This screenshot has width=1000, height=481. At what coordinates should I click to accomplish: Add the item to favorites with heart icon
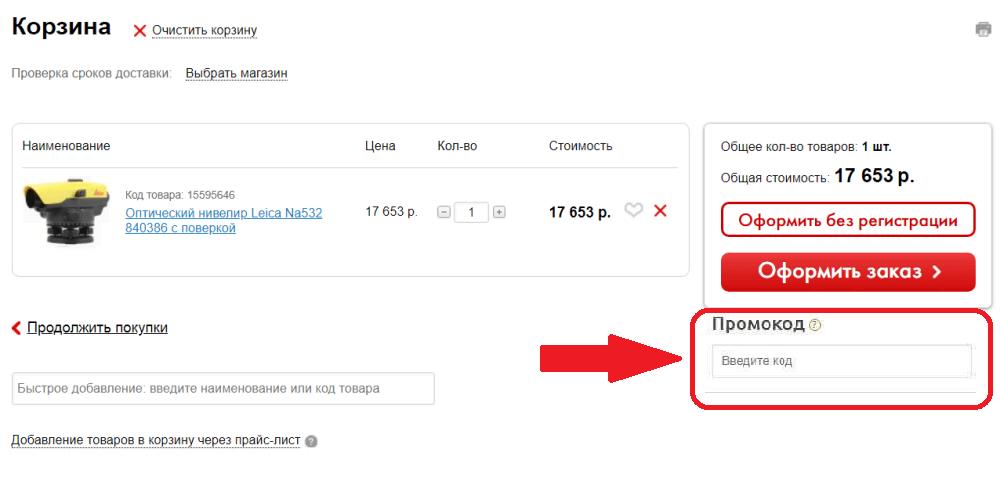633,211
